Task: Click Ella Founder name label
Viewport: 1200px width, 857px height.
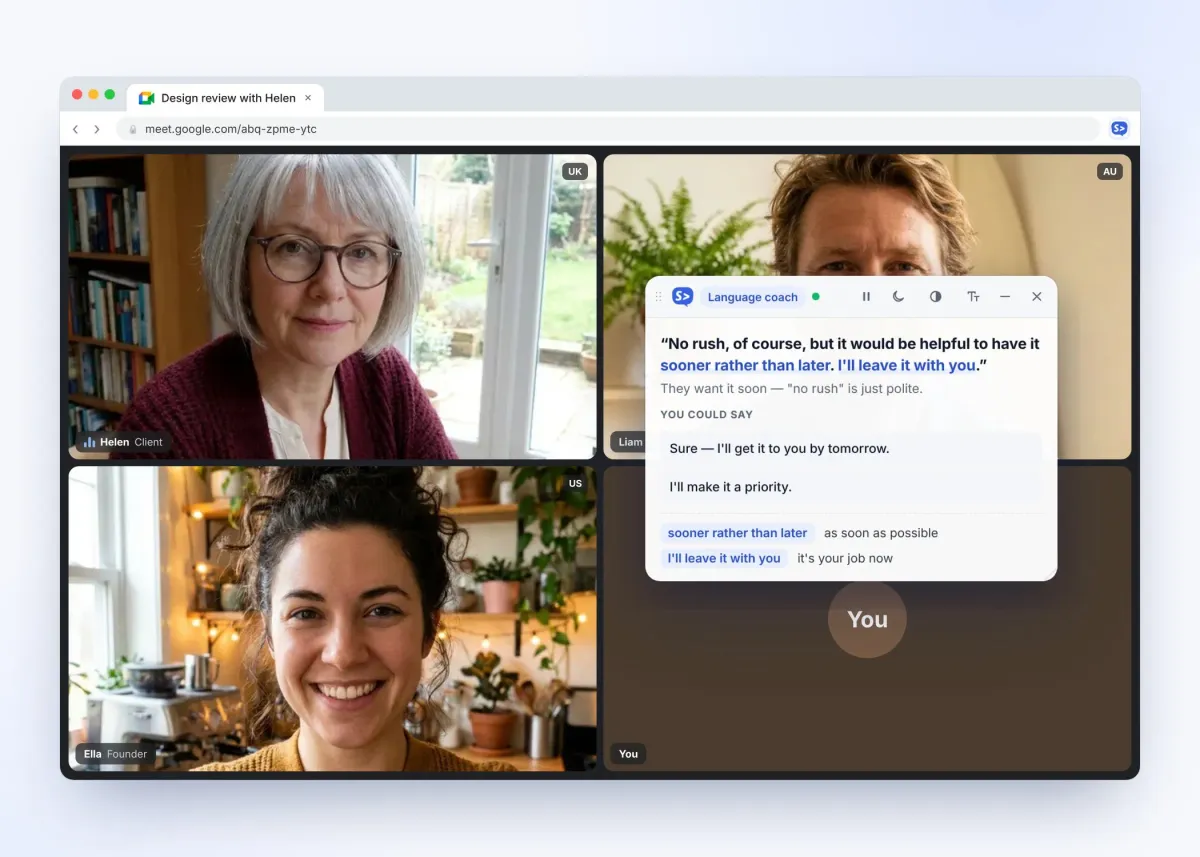Action: (x=116, y=754)
